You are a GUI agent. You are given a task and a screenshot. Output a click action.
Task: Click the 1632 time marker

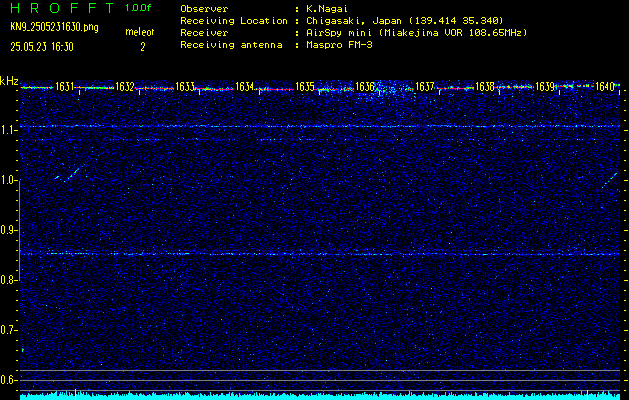click(x=124, y=87)
